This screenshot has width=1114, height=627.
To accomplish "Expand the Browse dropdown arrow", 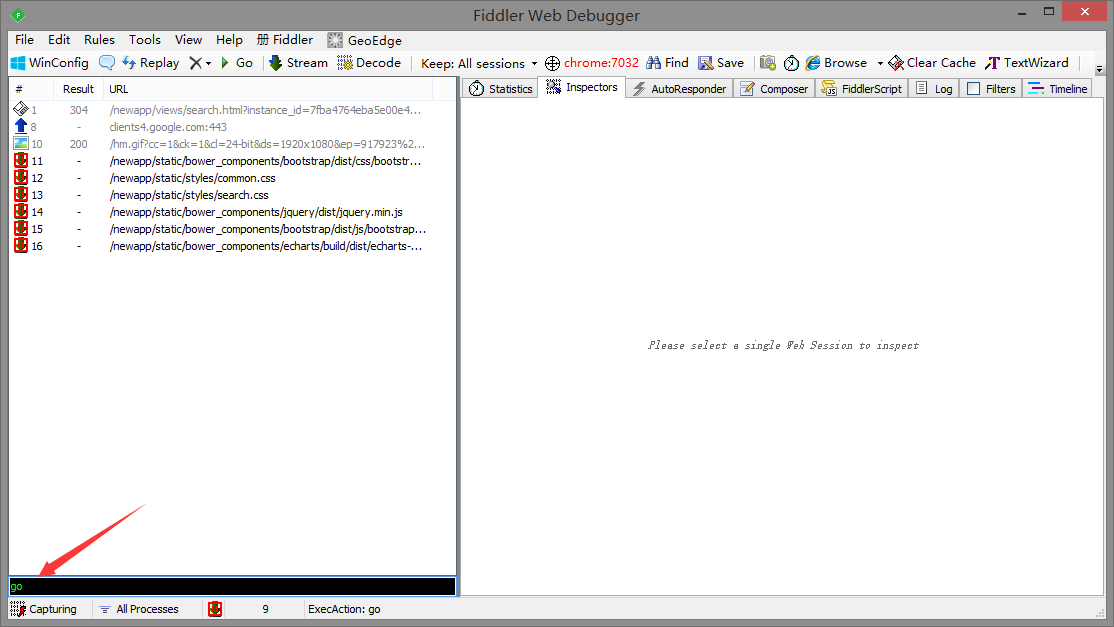I will coord(880,63).
